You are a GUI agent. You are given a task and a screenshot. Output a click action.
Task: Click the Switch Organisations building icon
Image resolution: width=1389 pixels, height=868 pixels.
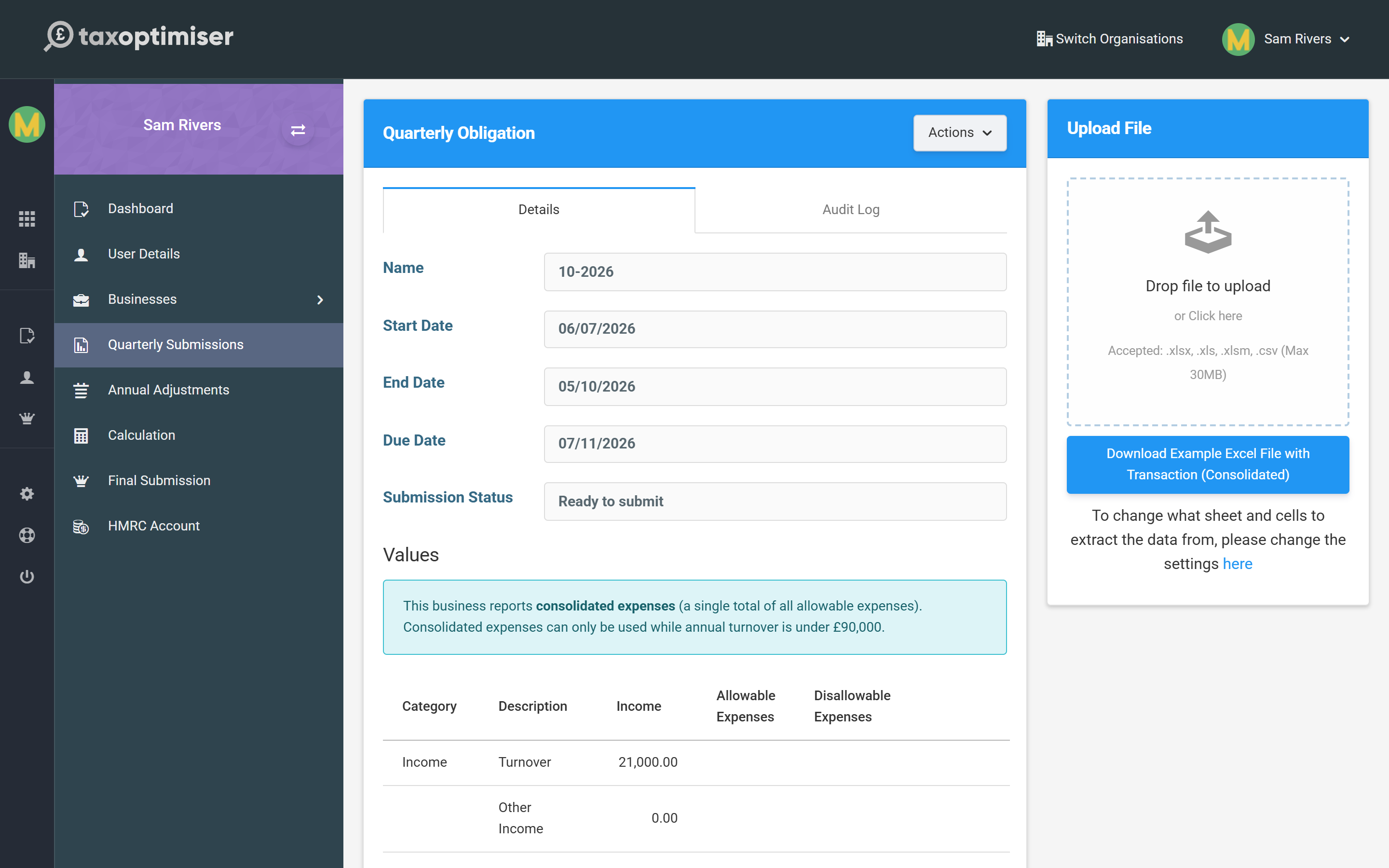pyautogui.click(x=1044, y=39)
